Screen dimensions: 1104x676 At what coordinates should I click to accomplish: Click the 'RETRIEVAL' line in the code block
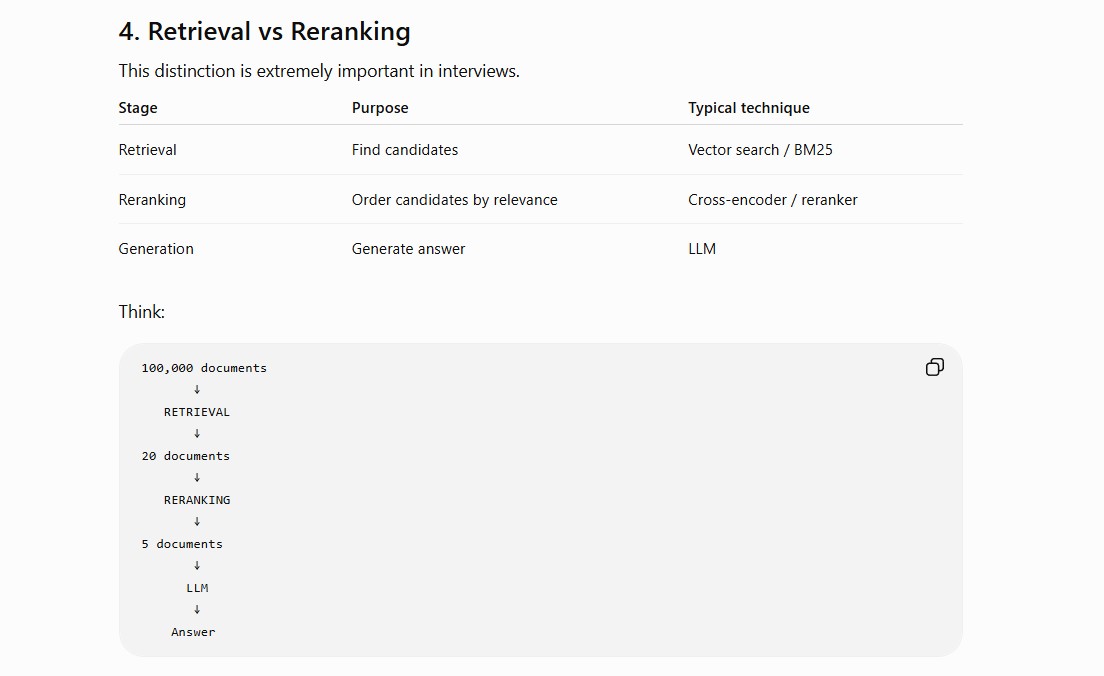pos(196,412)
